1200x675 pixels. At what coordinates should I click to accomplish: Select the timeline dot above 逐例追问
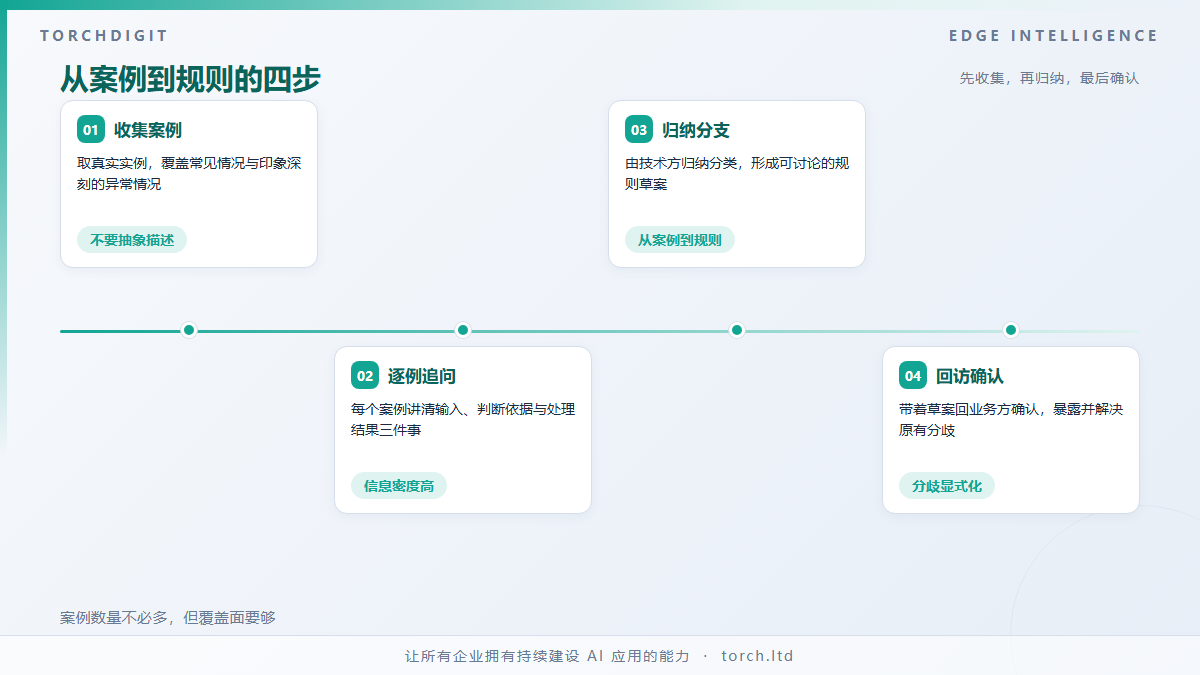click(463, 330)
